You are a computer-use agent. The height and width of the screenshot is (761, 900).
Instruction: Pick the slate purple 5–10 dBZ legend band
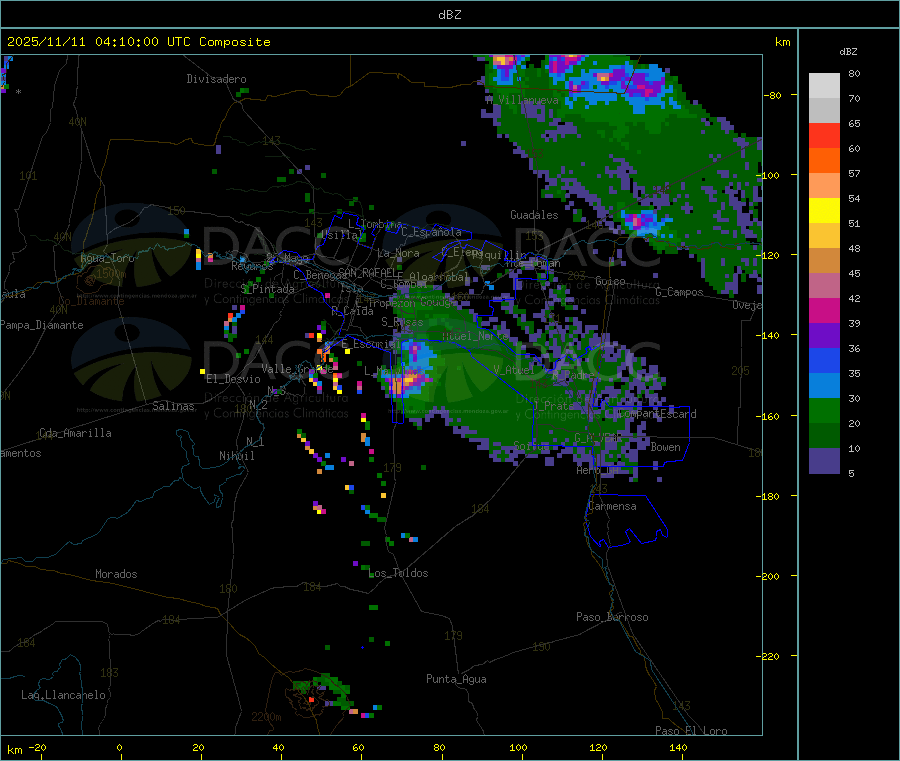(824, 461)
